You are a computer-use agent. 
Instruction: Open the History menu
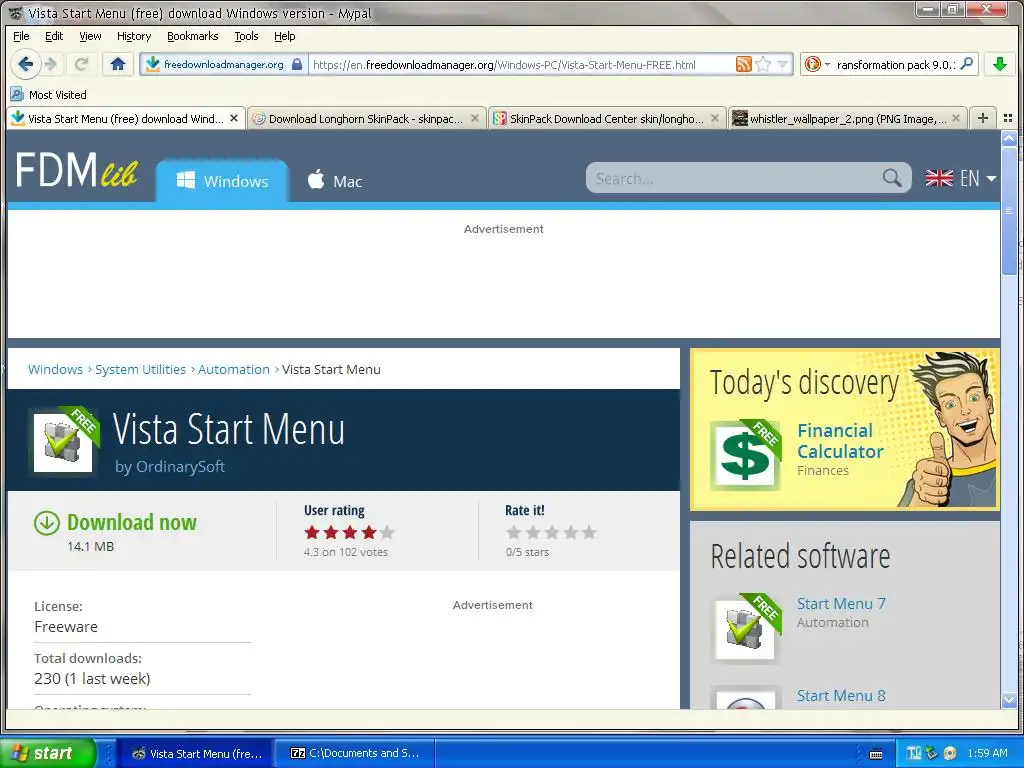click(134, 36)
